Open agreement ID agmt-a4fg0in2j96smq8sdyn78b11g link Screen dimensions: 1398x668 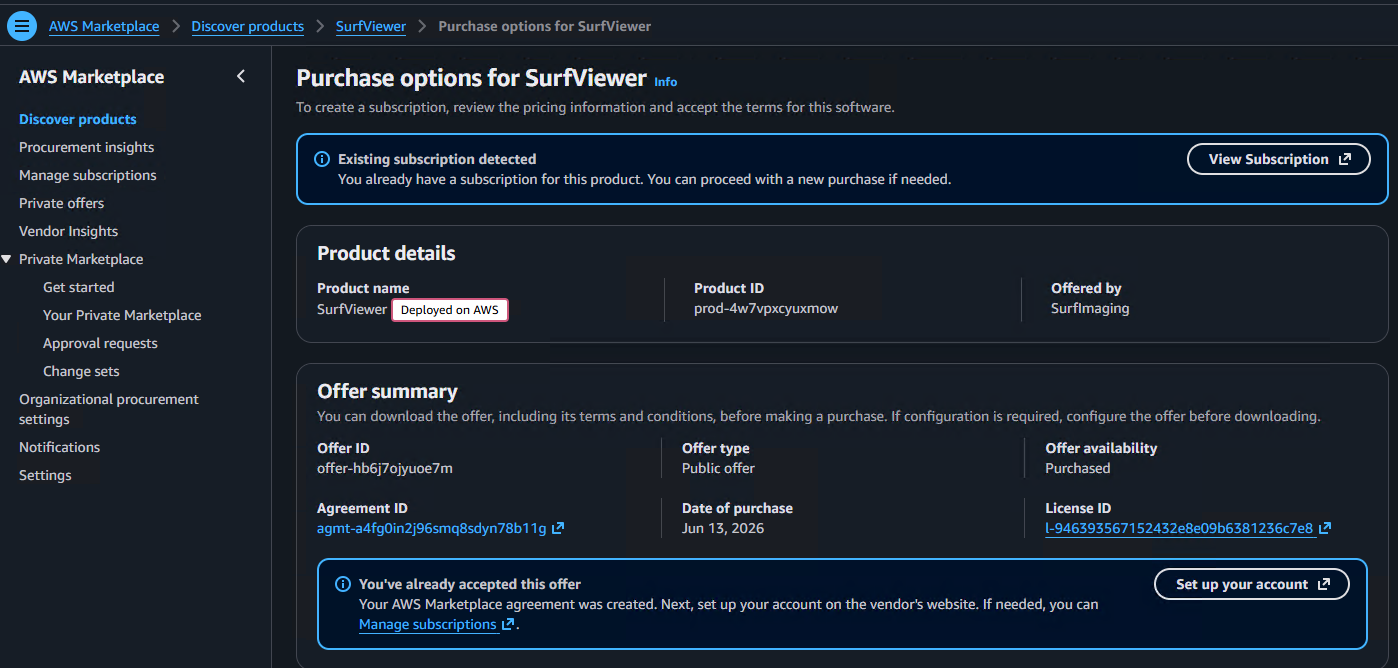(432, 528)
